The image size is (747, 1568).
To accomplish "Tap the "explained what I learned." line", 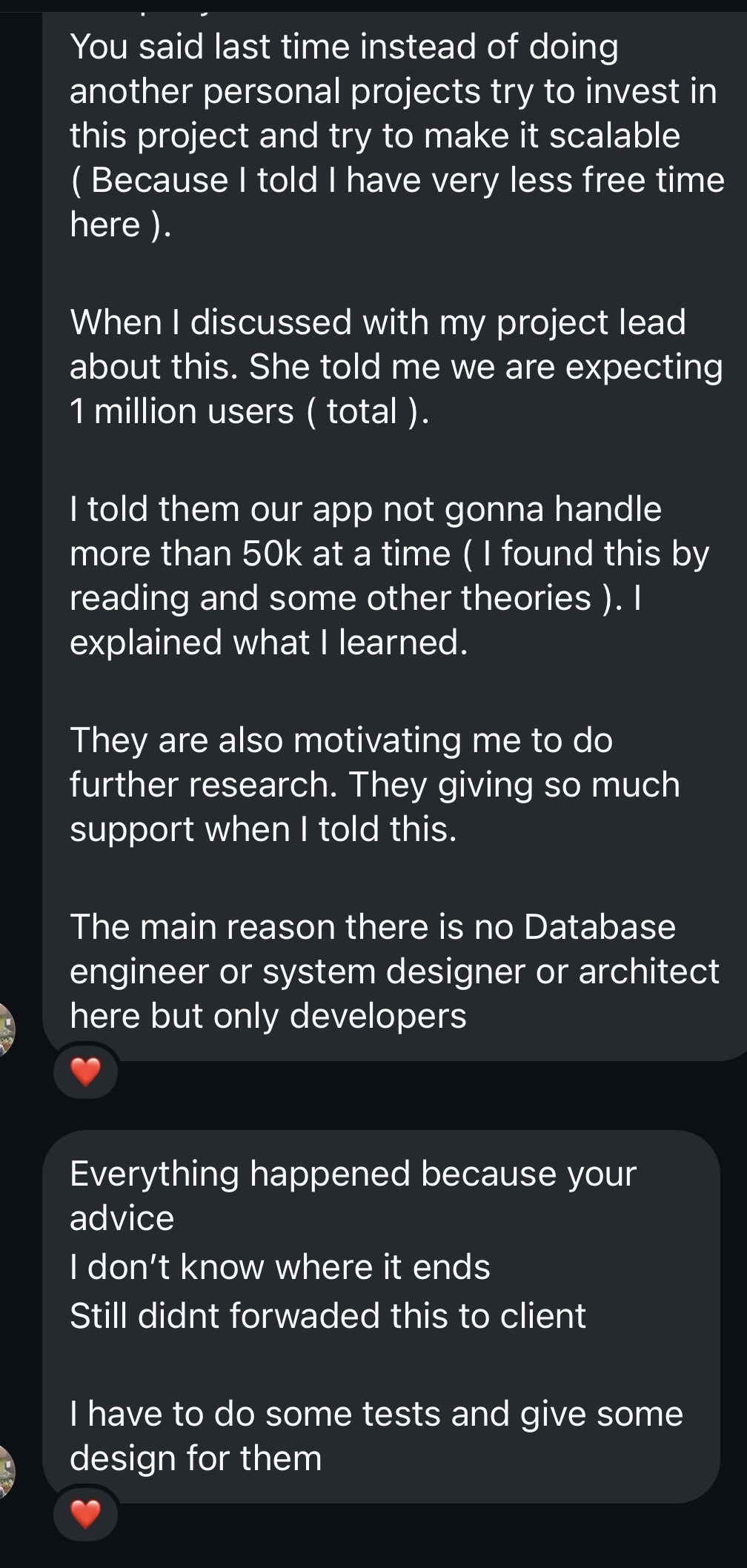I will pyautogui.click(x=268, y=642).
